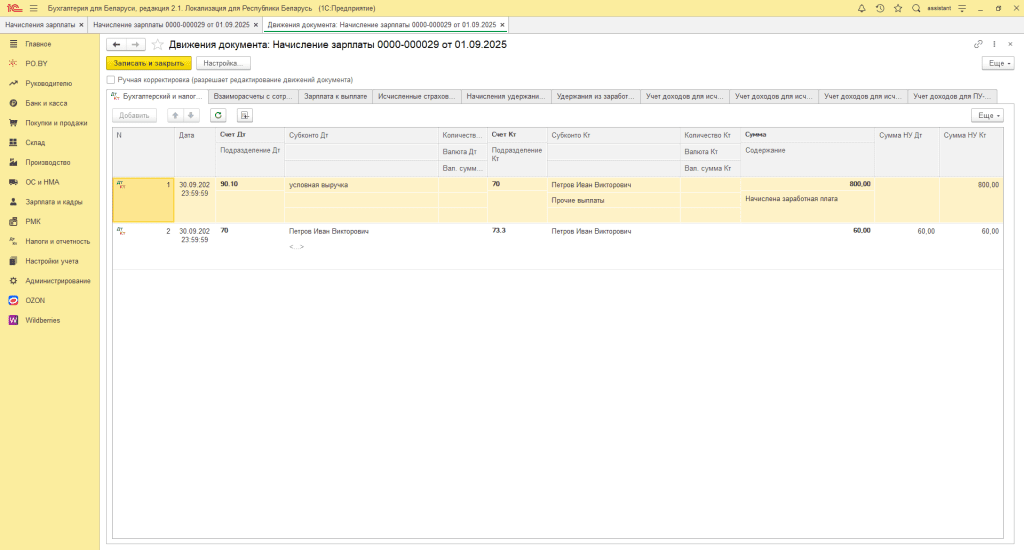
Task: Close the Начисления зарплаты window tab
Action: click(x=81, y=24)
